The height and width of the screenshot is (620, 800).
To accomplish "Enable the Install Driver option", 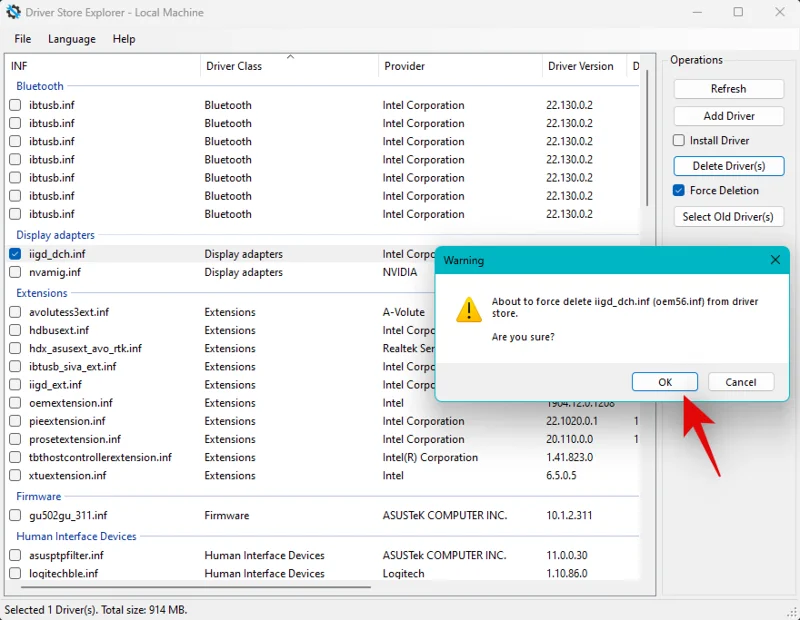I will click(x=678, y=140).
